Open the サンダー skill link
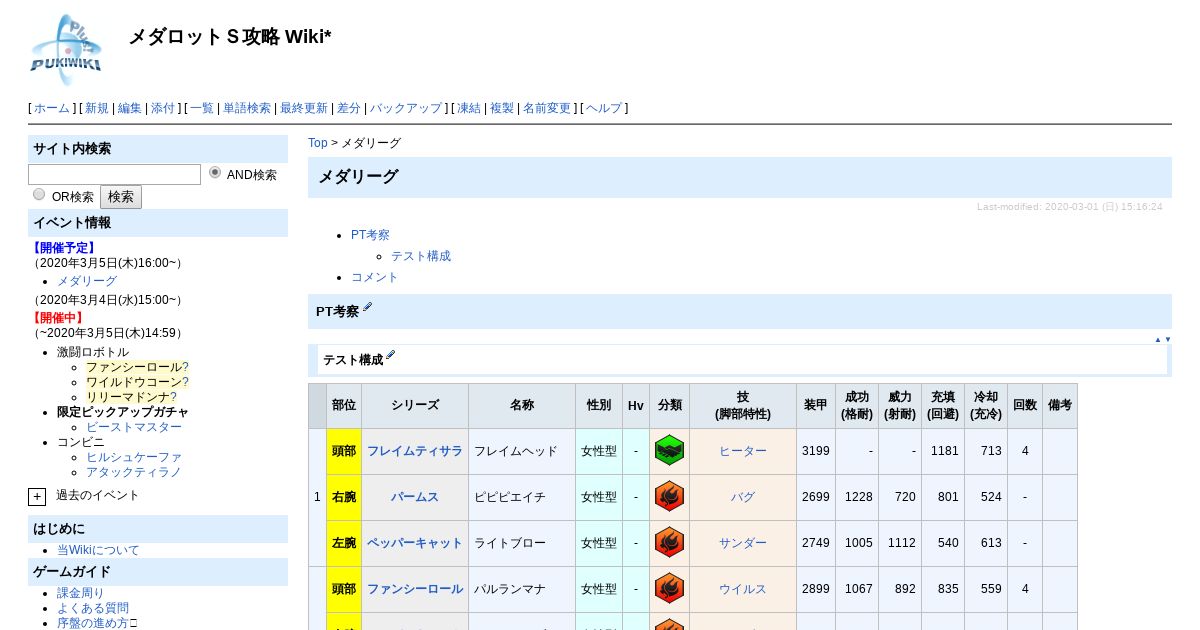Screen dimensions: 1200x630 click(743, 543)
